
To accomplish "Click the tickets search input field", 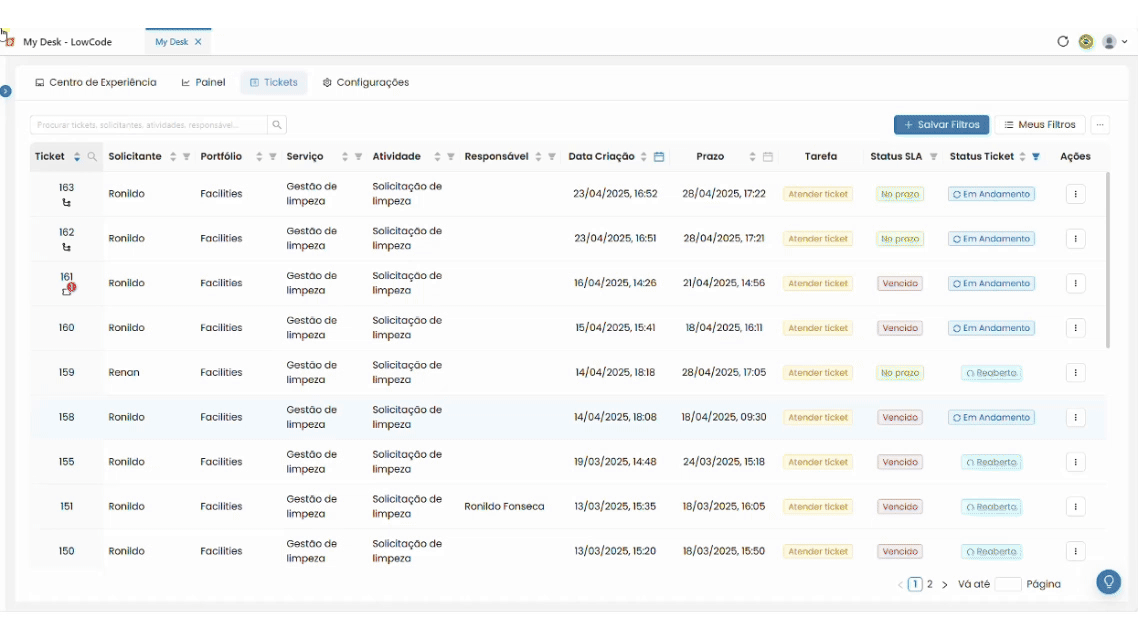I will [149, 125].
